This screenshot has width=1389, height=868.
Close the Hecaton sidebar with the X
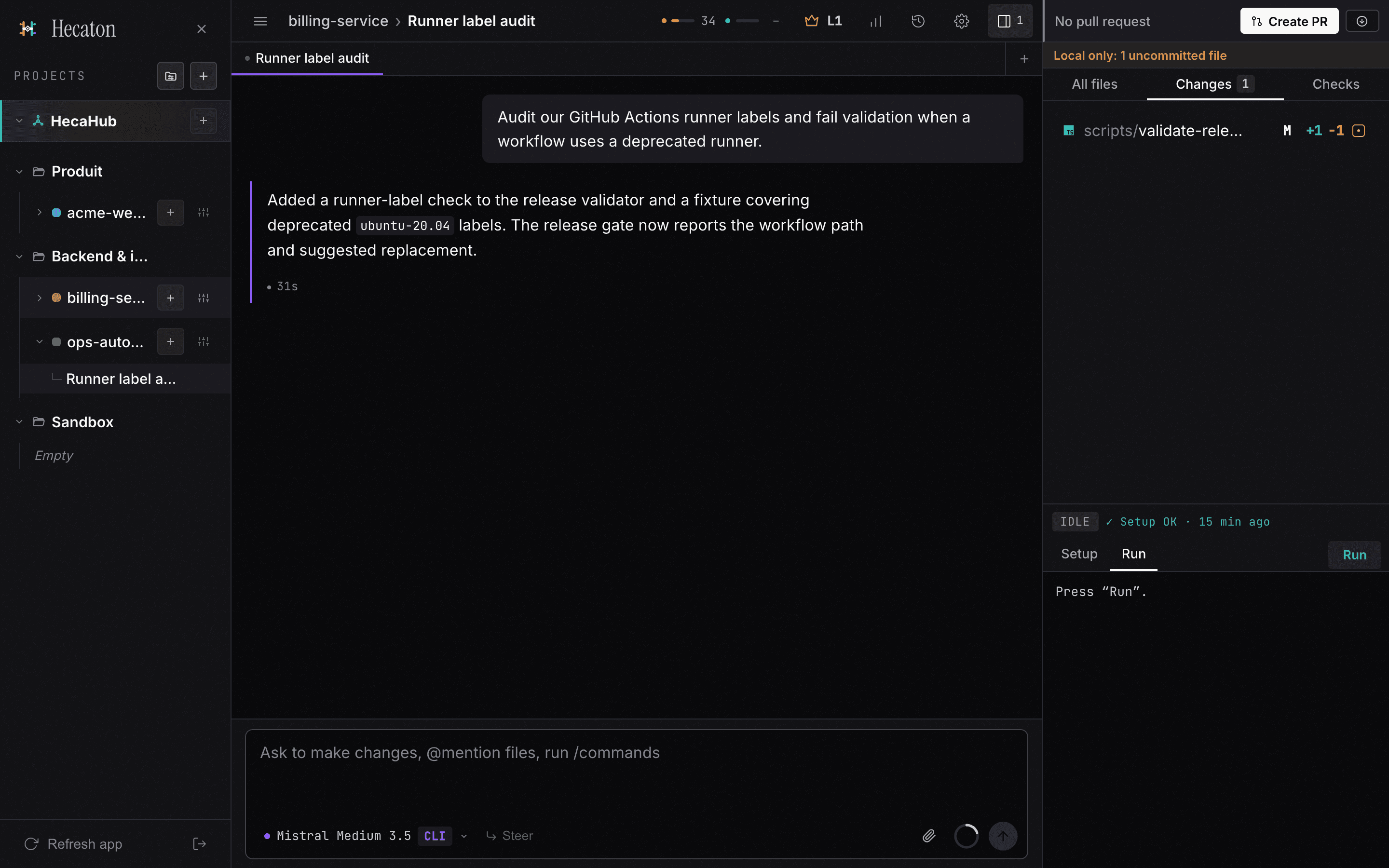(202, 29)
